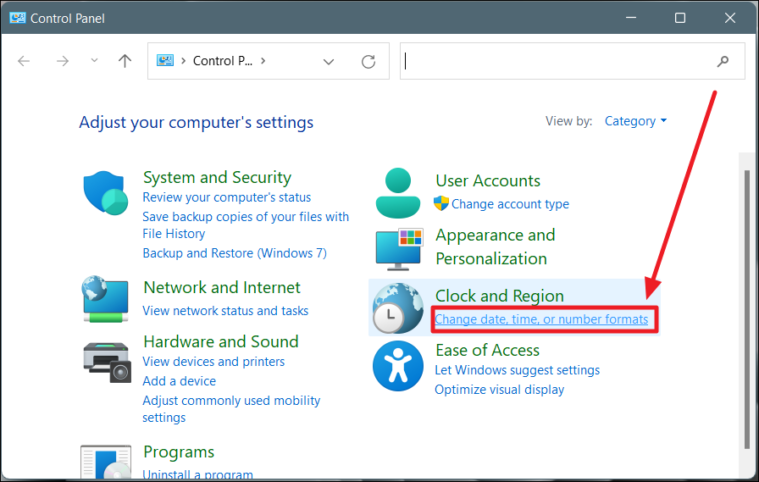Click inside the Control Panel search box
759x482 pixels.
559,61
